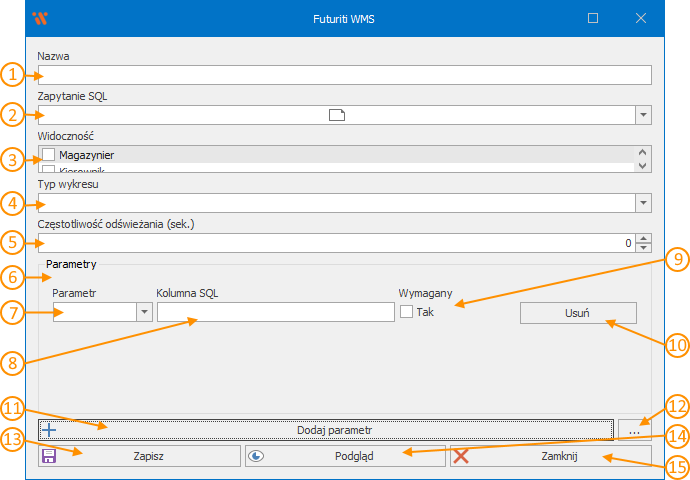Click the Futuriti WMS logo icon

point(40,18)
